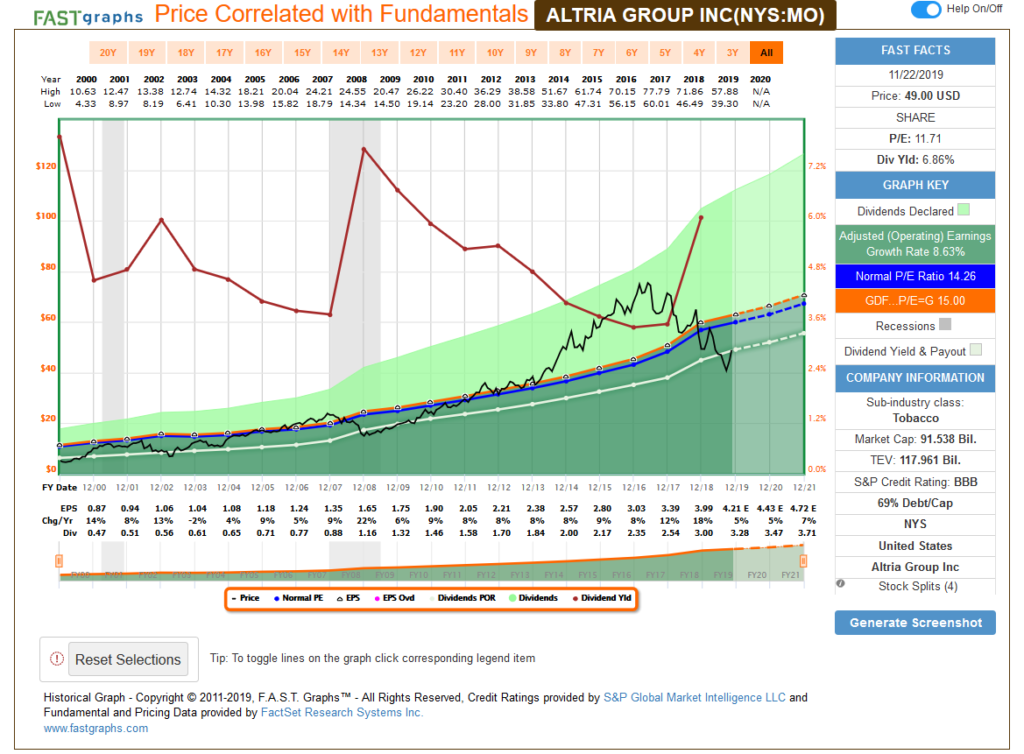The image size is (1024, 754).
Task: Click the FASTgraphs logo
Action: (x=88, y=17)
